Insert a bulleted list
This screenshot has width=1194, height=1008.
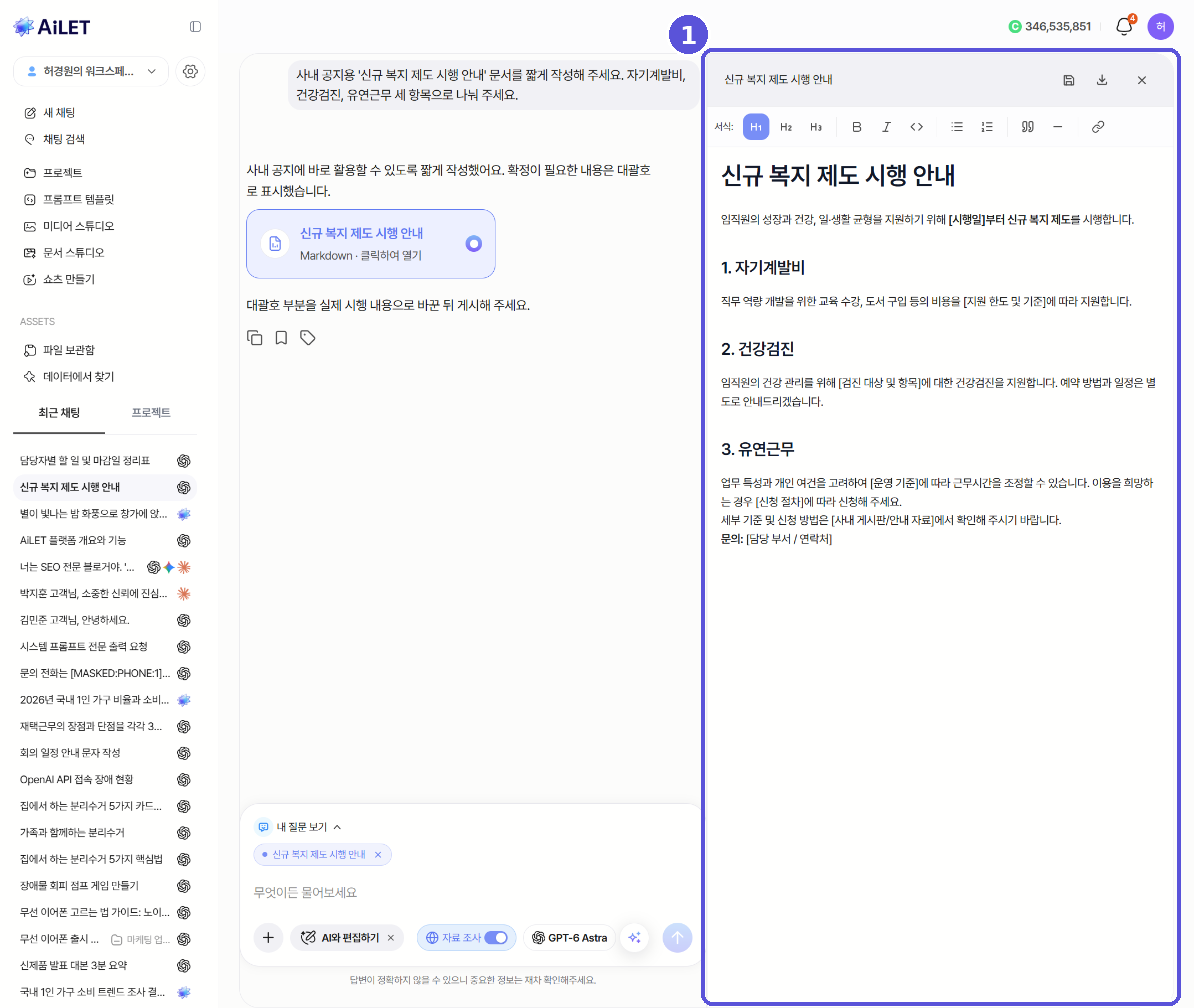click(x=957, y=127)
